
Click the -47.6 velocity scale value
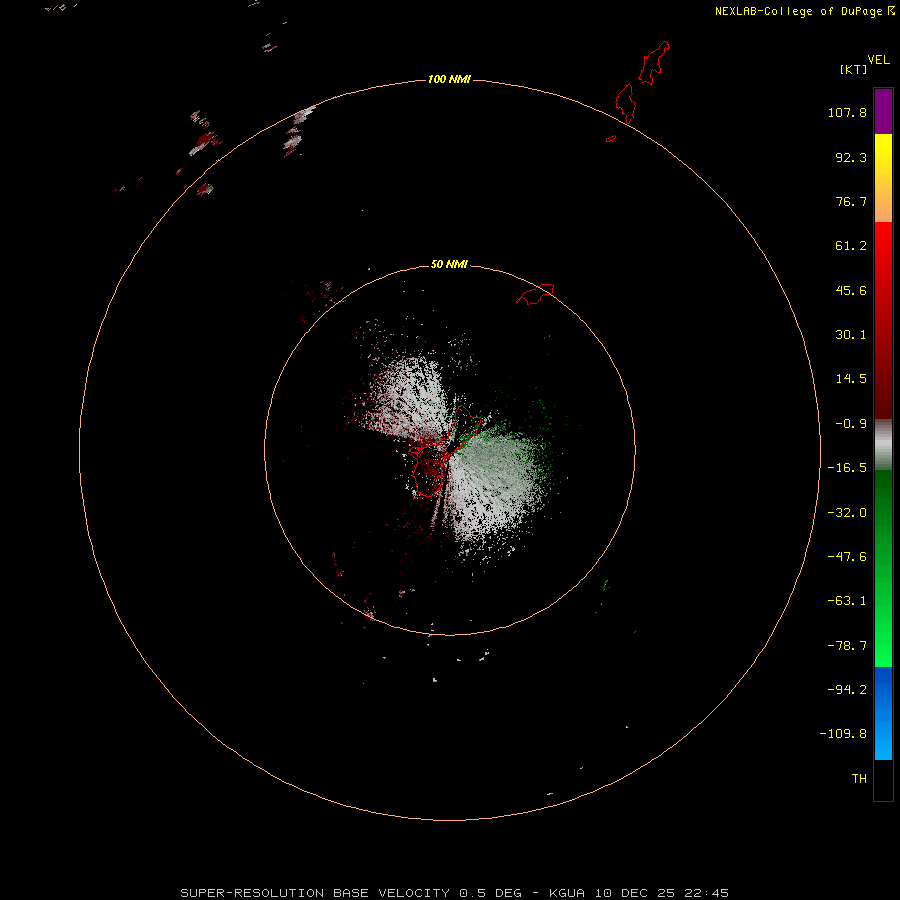tap(847, 557)
